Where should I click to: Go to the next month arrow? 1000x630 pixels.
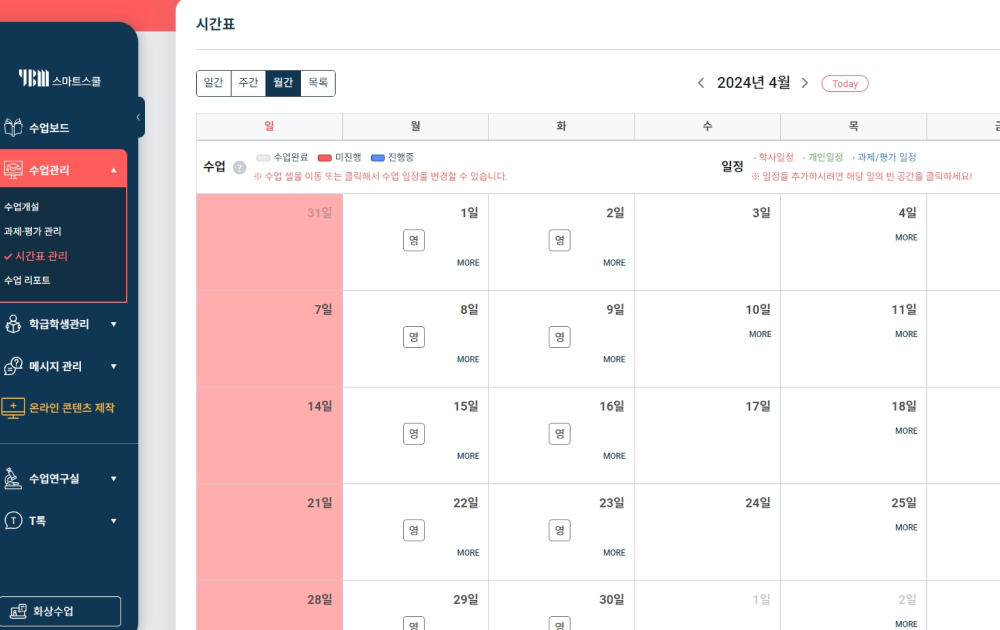805,83
